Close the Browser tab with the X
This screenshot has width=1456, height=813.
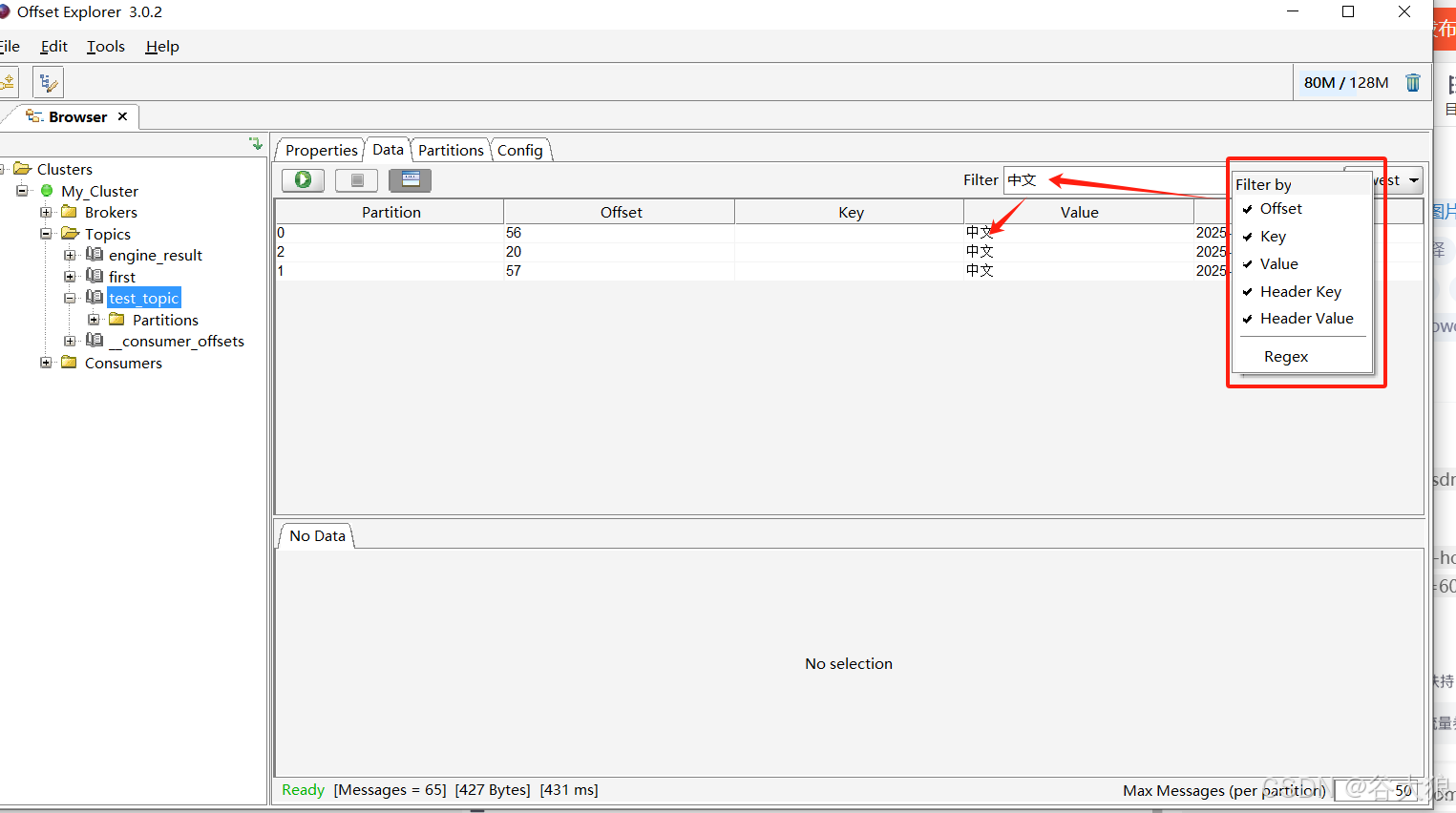122,116
